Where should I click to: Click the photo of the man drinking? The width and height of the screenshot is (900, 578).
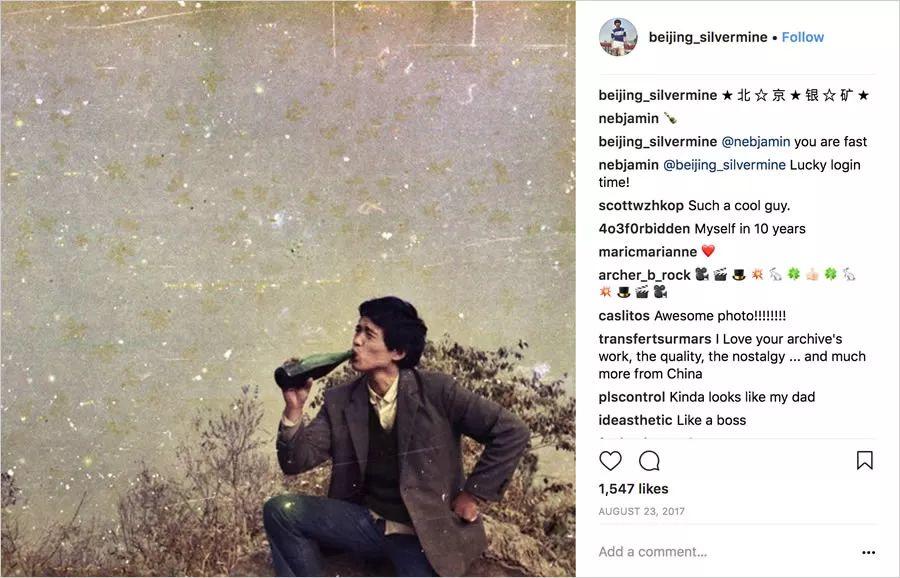288,289
